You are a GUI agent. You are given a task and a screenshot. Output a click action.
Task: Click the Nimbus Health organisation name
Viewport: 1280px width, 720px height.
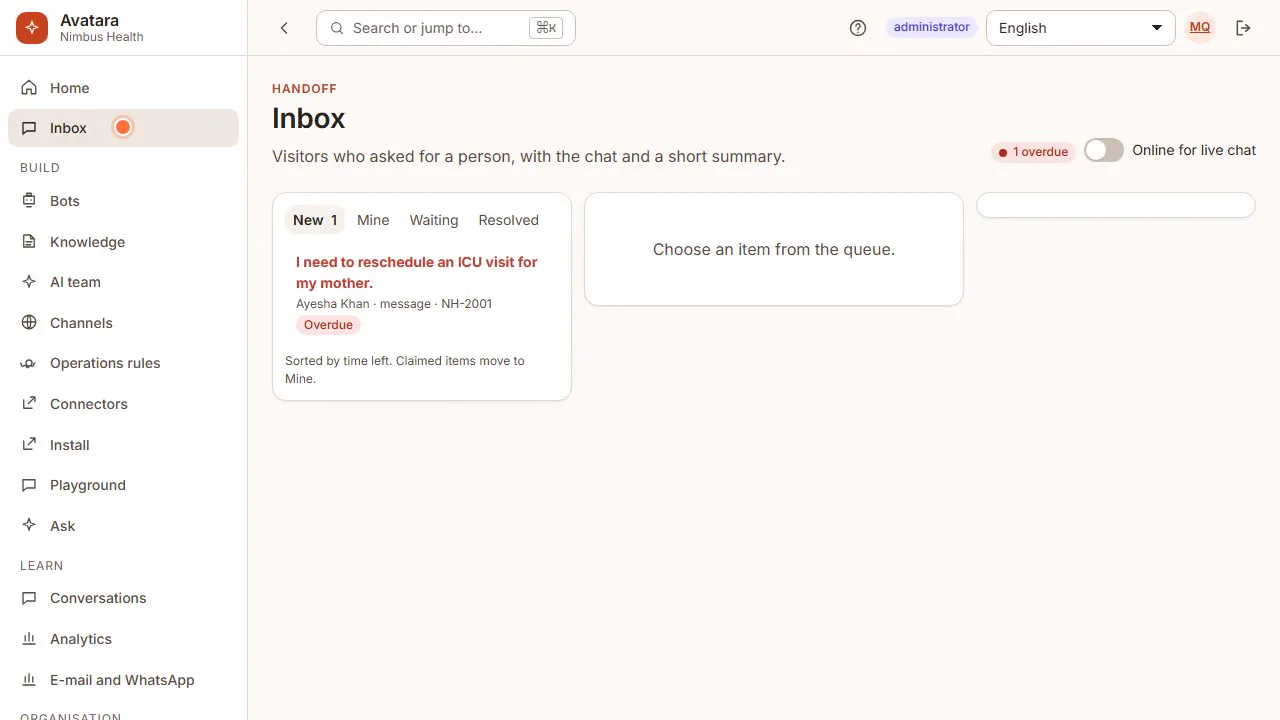click(102, 37)
